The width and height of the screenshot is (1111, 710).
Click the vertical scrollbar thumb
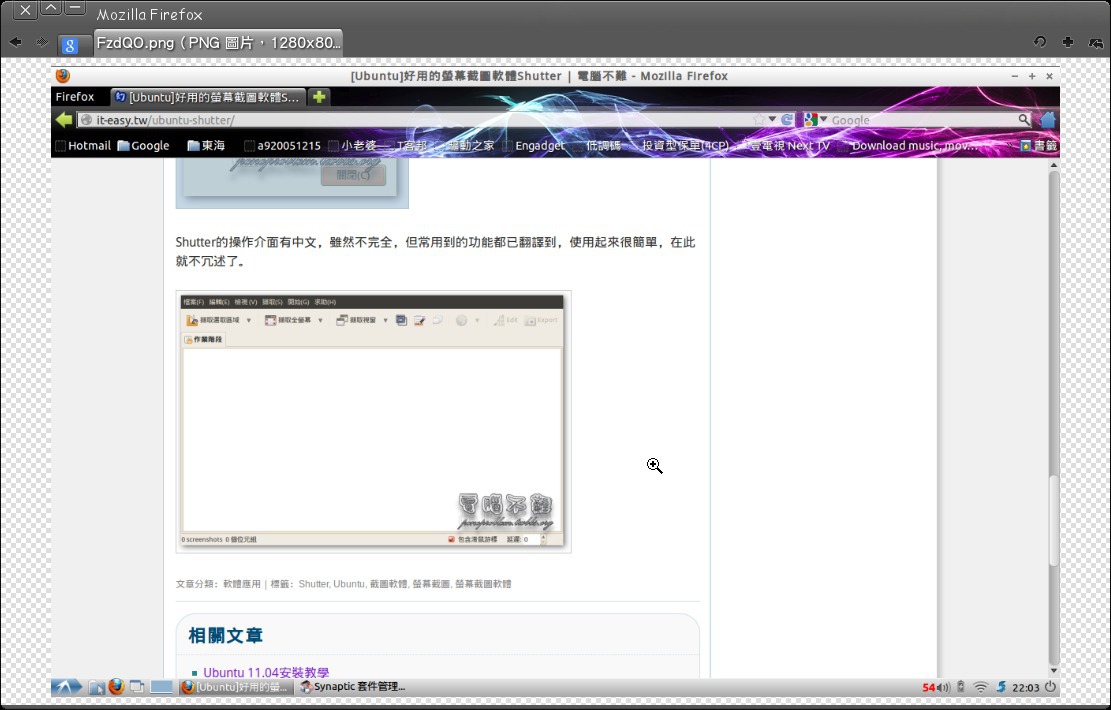(x=1054, y=521)
